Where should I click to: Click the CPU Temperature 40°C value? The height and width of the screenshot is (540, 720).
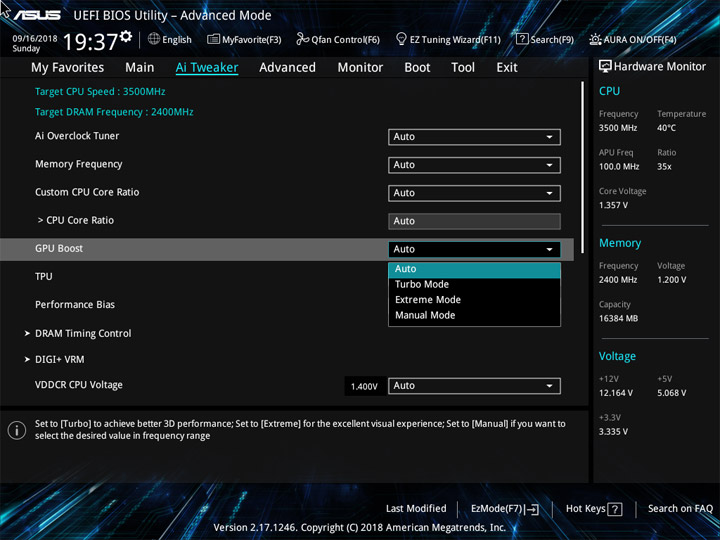click(666, 128)
